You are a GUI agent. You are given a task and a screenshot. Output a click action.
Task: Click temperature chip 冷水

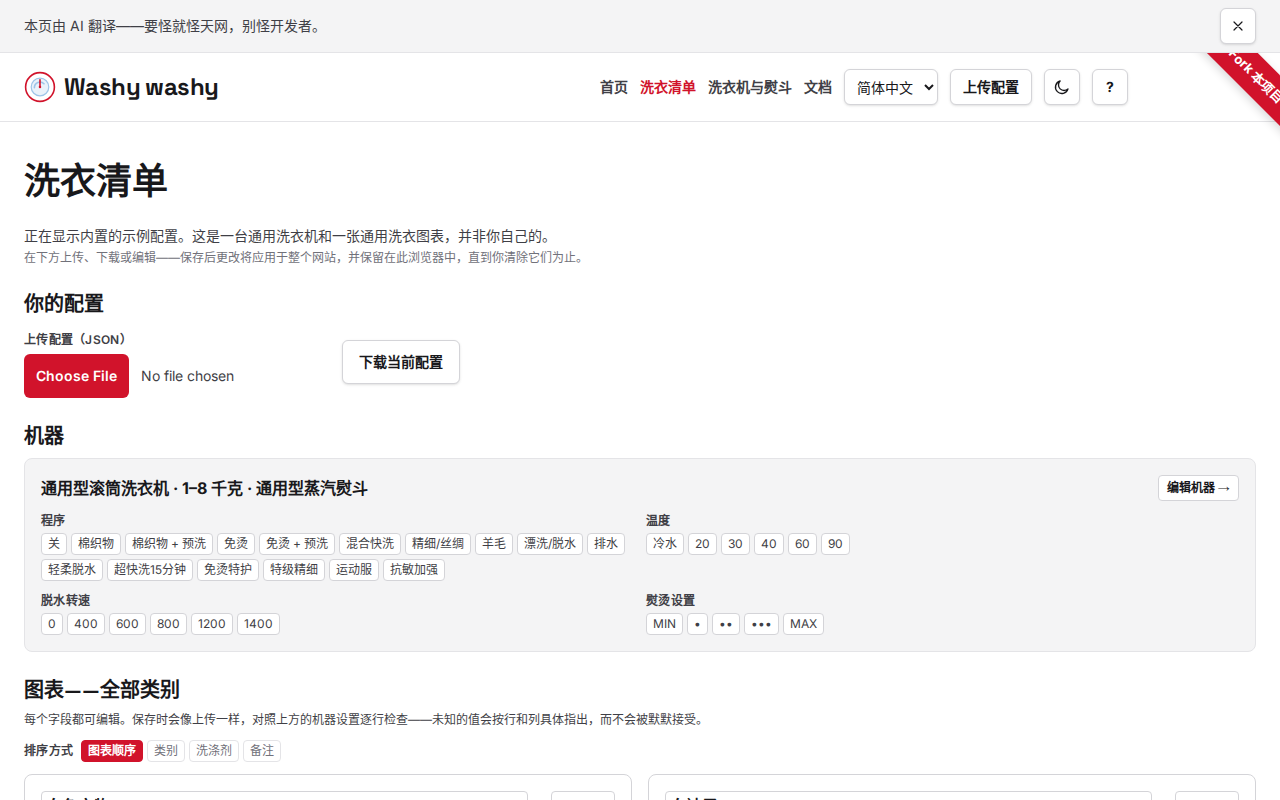point(665,544)
